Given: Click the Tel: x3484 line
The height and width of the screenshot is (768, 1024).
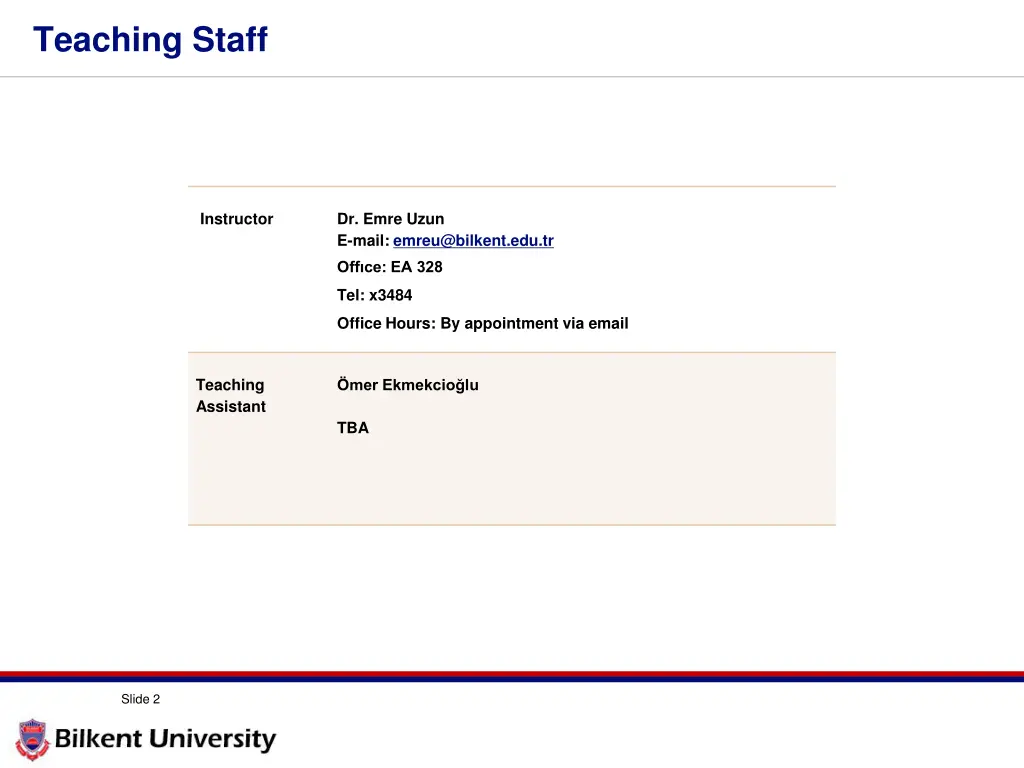Looking at the screenshot, I should pos(375,295).
